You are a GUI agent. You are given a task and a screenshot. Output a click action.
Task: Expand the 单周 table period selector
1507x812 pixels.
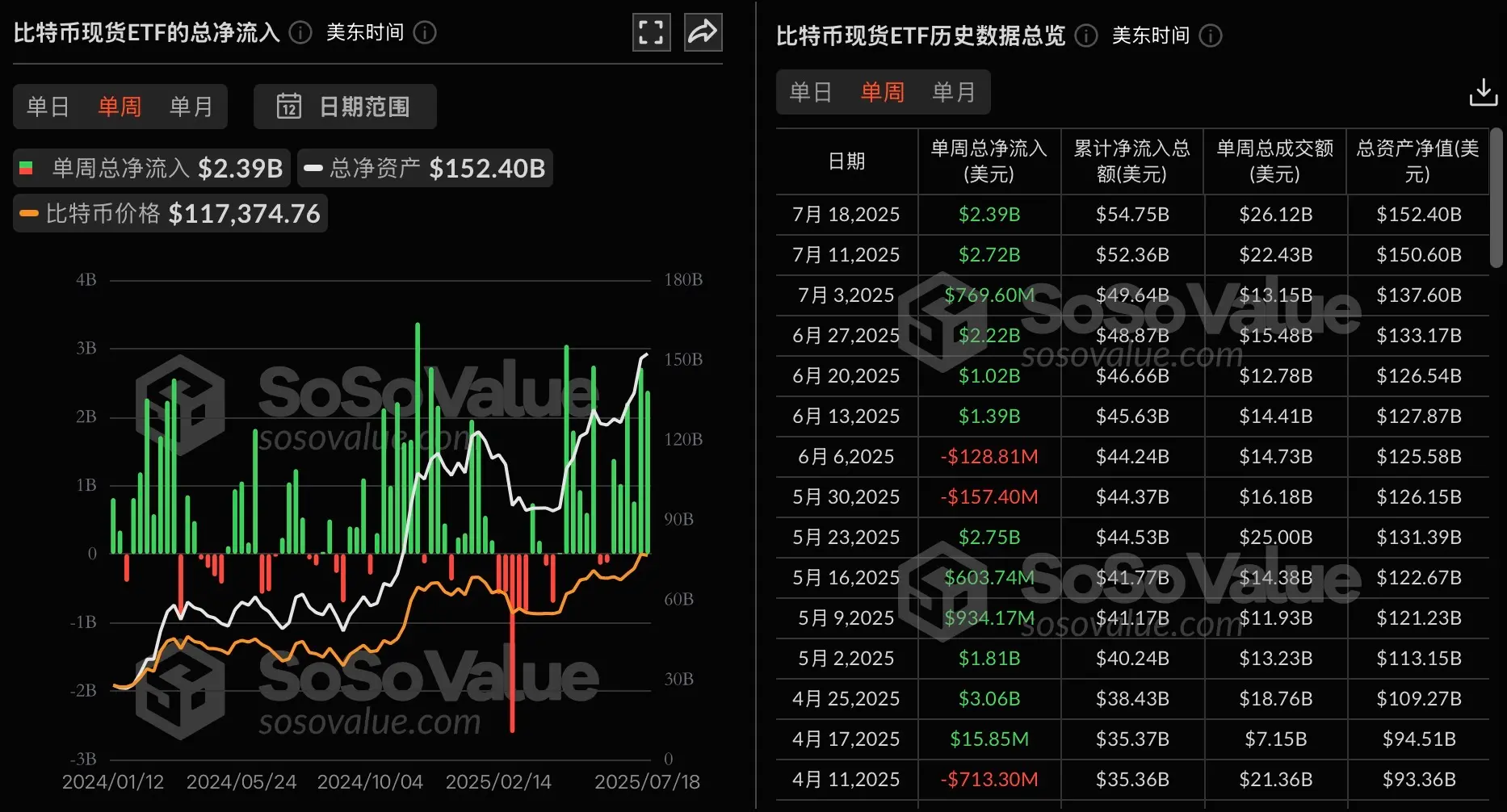point(883,92)
